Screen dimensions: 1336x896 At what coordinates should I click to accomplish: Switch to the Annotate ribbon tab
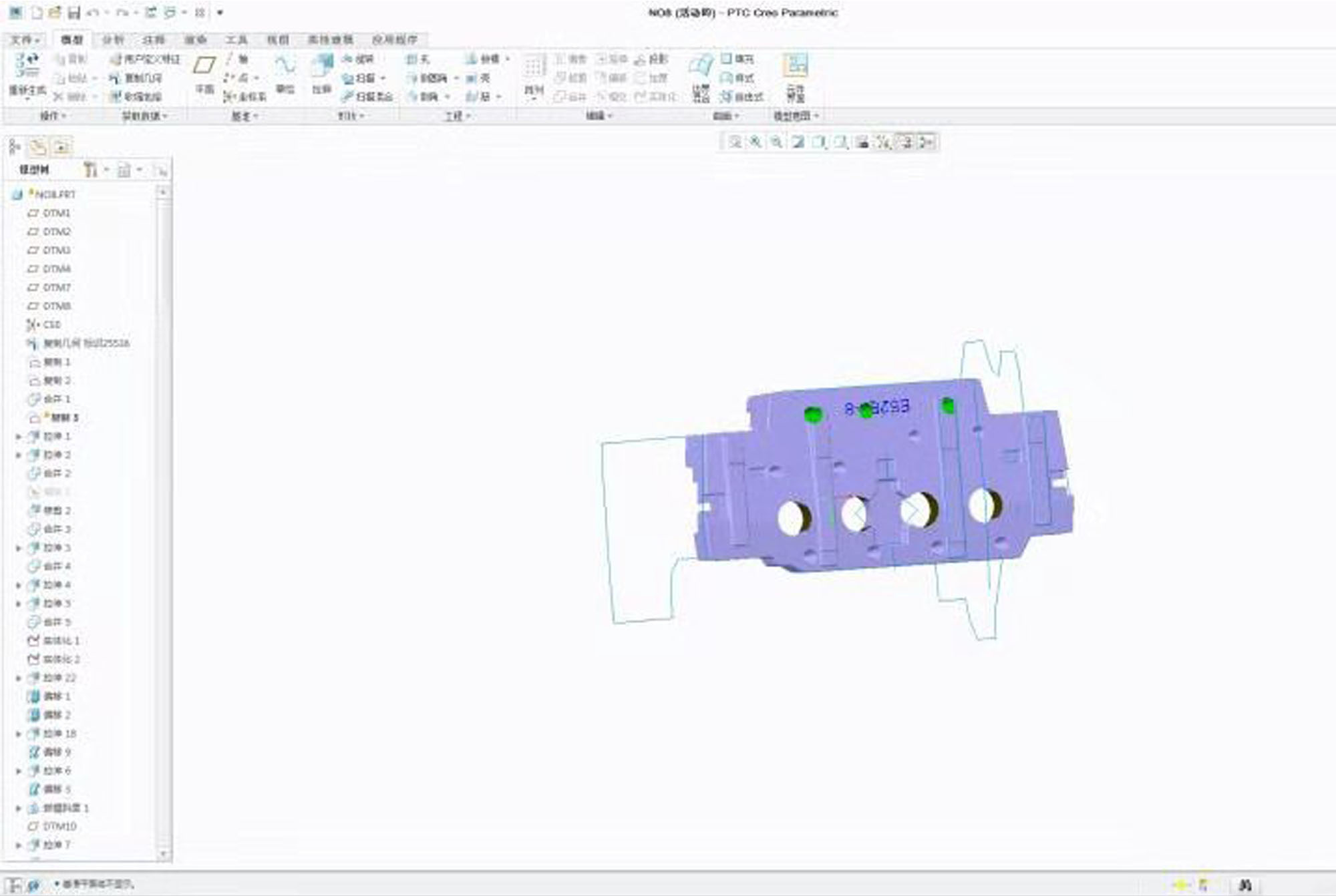(154, 40)
